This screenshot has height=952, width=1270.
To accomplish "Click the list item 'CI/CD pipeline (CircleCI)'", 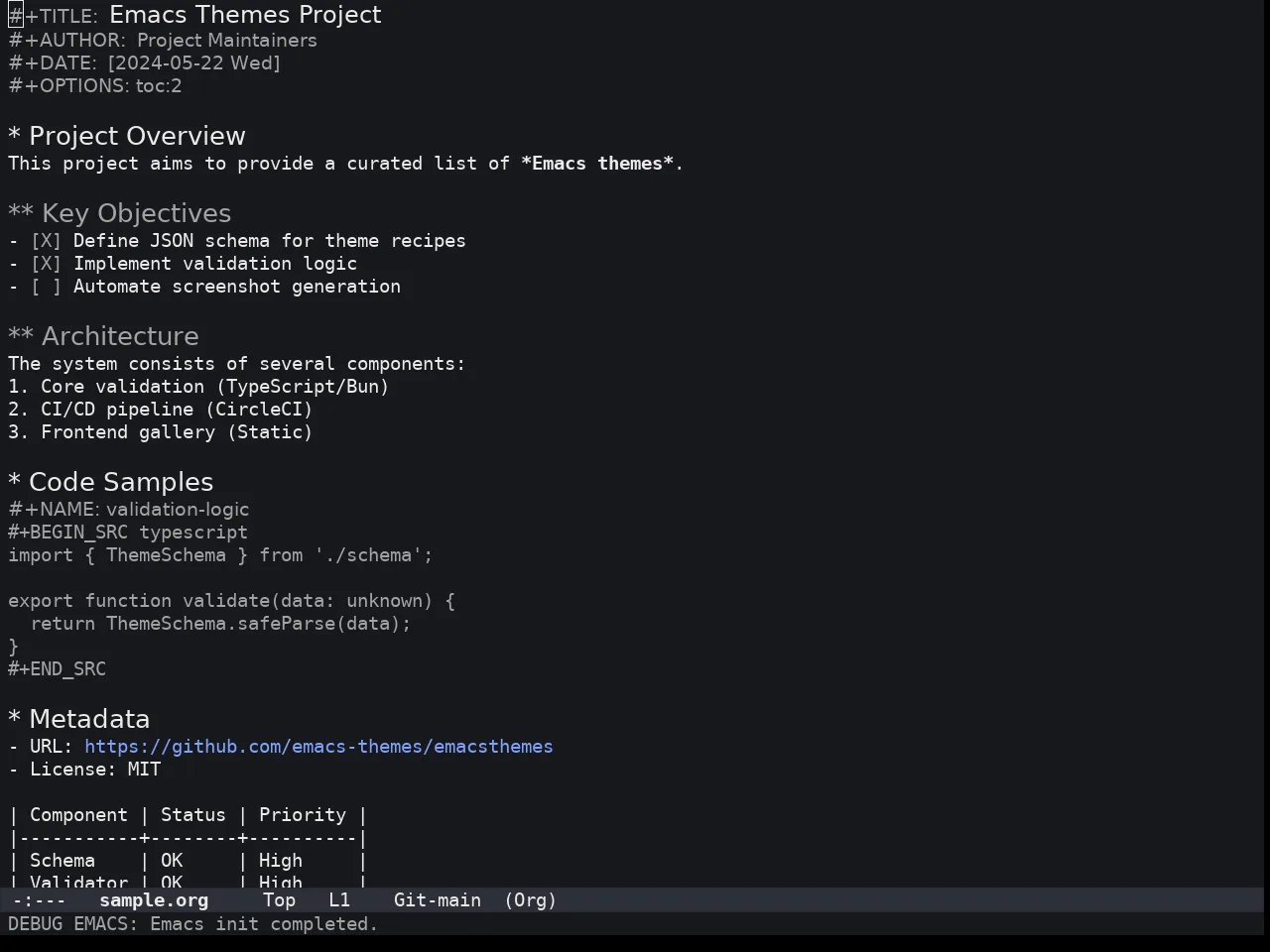I will (x=177, y=410).
